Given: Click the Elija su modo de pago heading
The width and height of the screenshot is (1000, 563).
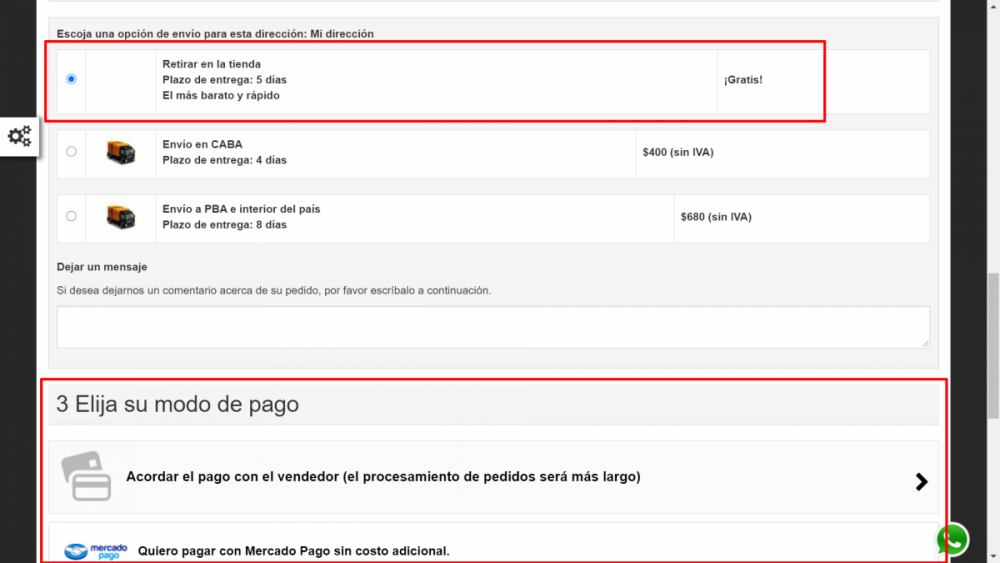Looking at the screenshot, I should [x=177, y=405].
